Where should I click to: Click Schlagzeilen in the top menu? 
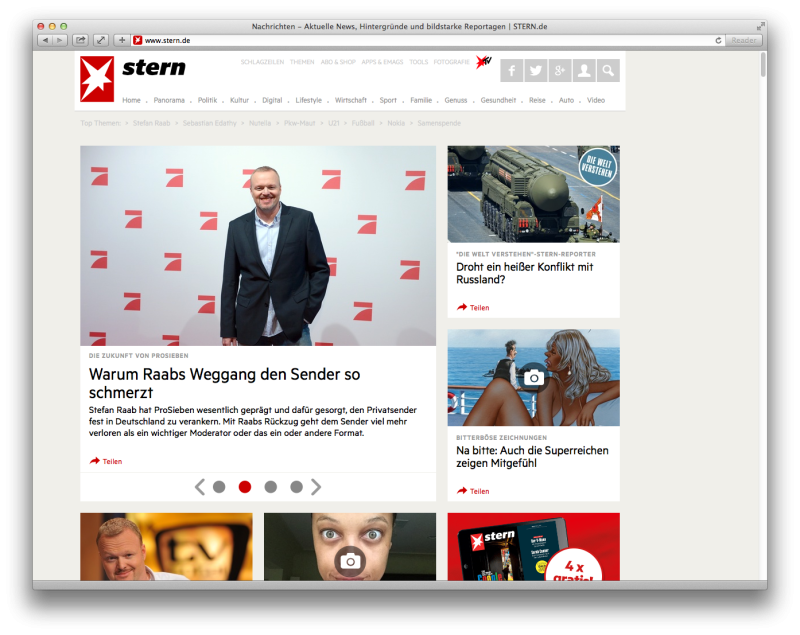pyautogui.click(x=262, y=62)
